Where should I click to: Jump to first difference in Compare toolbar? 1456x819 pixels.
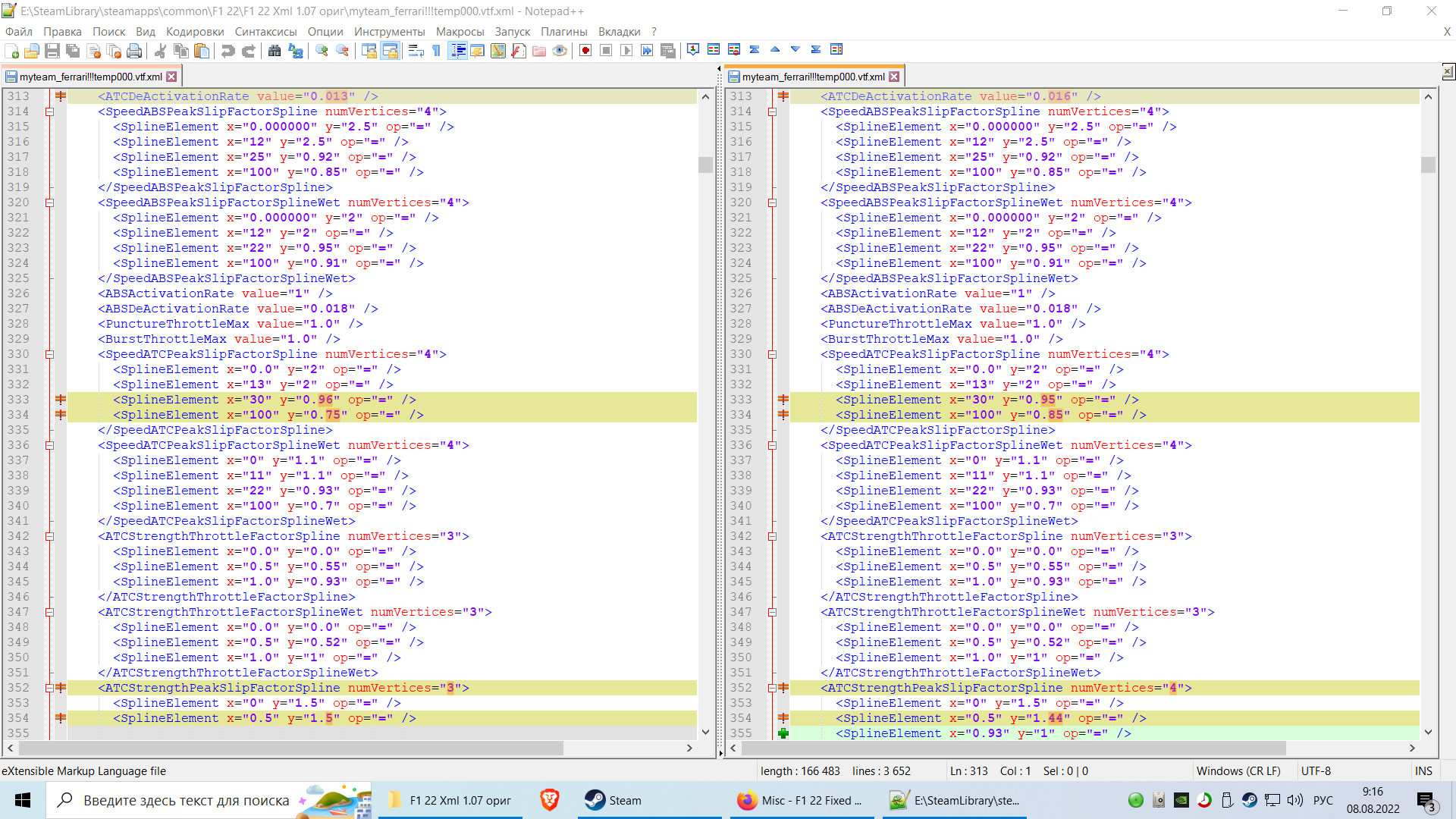point(755,49)
